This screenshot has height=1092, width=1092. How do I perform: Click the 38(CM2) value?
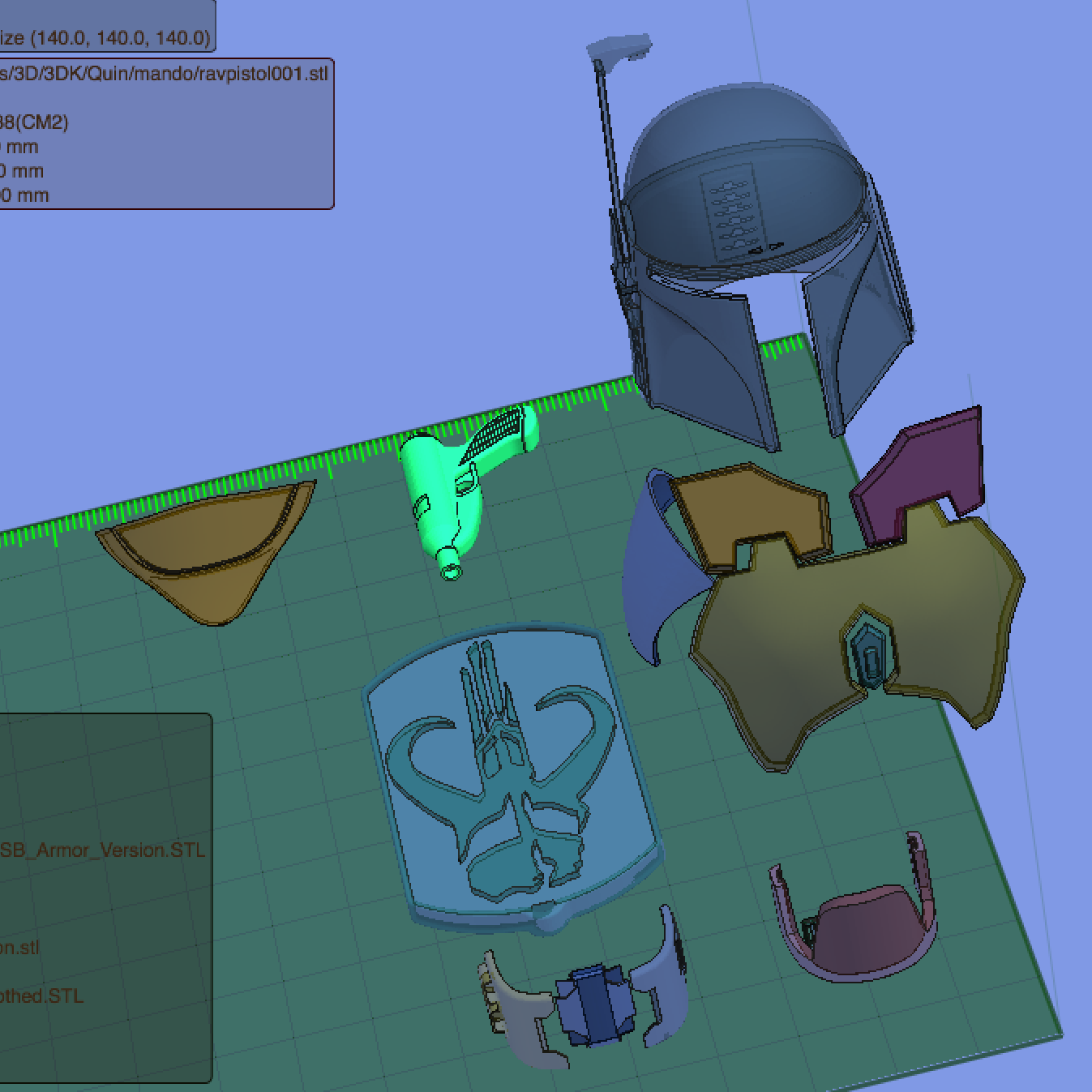[34, 122]
